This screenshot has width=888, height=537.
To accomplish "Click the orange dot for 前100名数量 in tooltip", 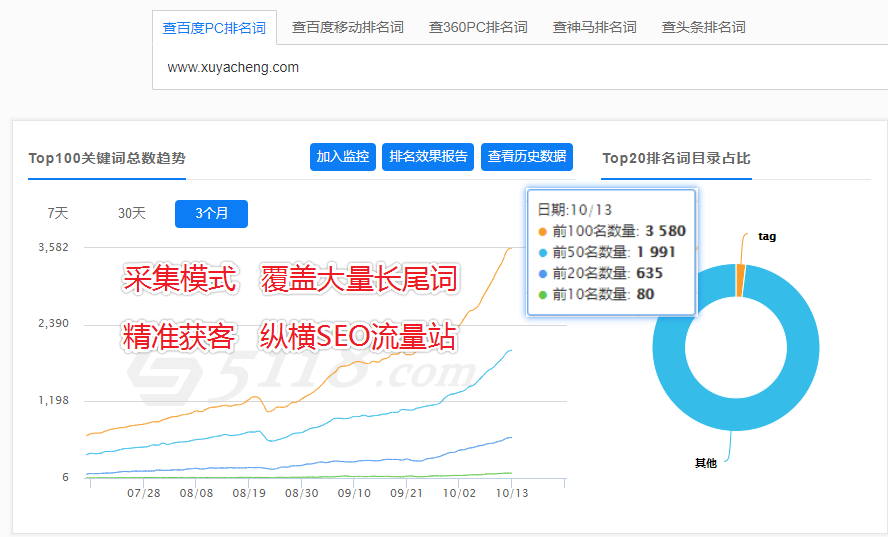I will (543, 232).
